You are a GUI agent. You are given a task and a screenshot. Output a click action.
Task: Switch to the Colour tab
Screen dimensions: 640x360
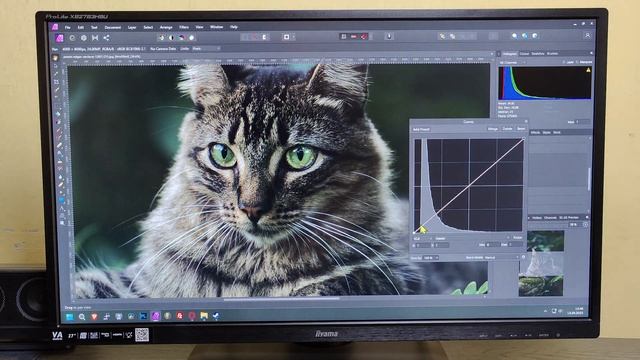click(x=524, y=53)
